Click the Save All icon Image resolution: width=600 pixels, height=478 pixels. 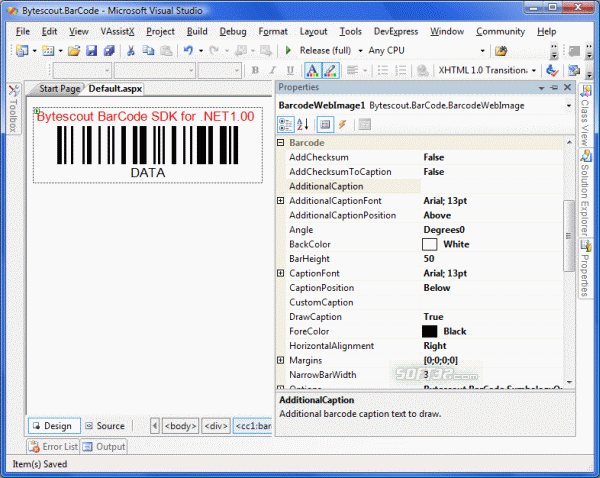pos(109,51)
